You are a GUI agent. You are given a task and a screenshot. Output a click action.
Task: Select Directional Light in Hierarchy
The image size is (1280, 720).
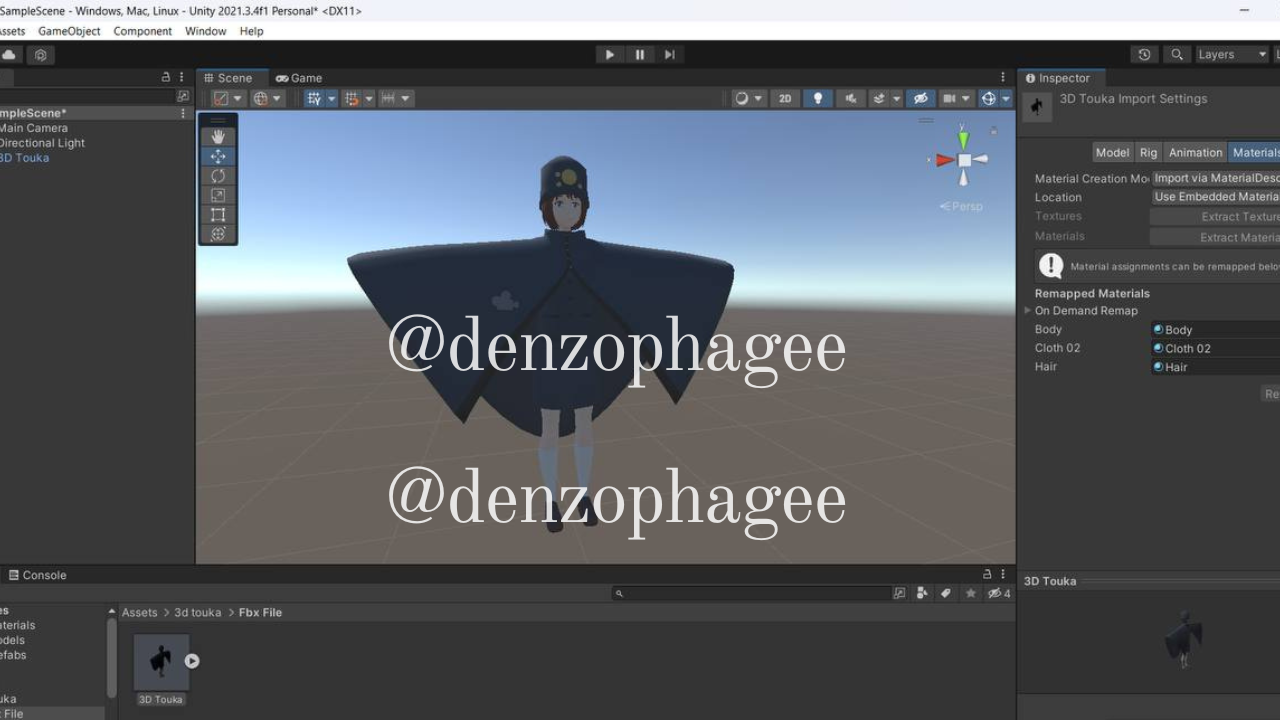tap(41, 143)
